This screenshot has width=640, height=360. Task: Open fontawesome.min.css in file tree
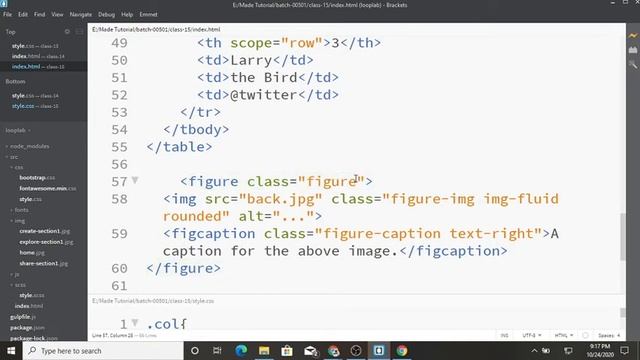click(x=48, y=189)
